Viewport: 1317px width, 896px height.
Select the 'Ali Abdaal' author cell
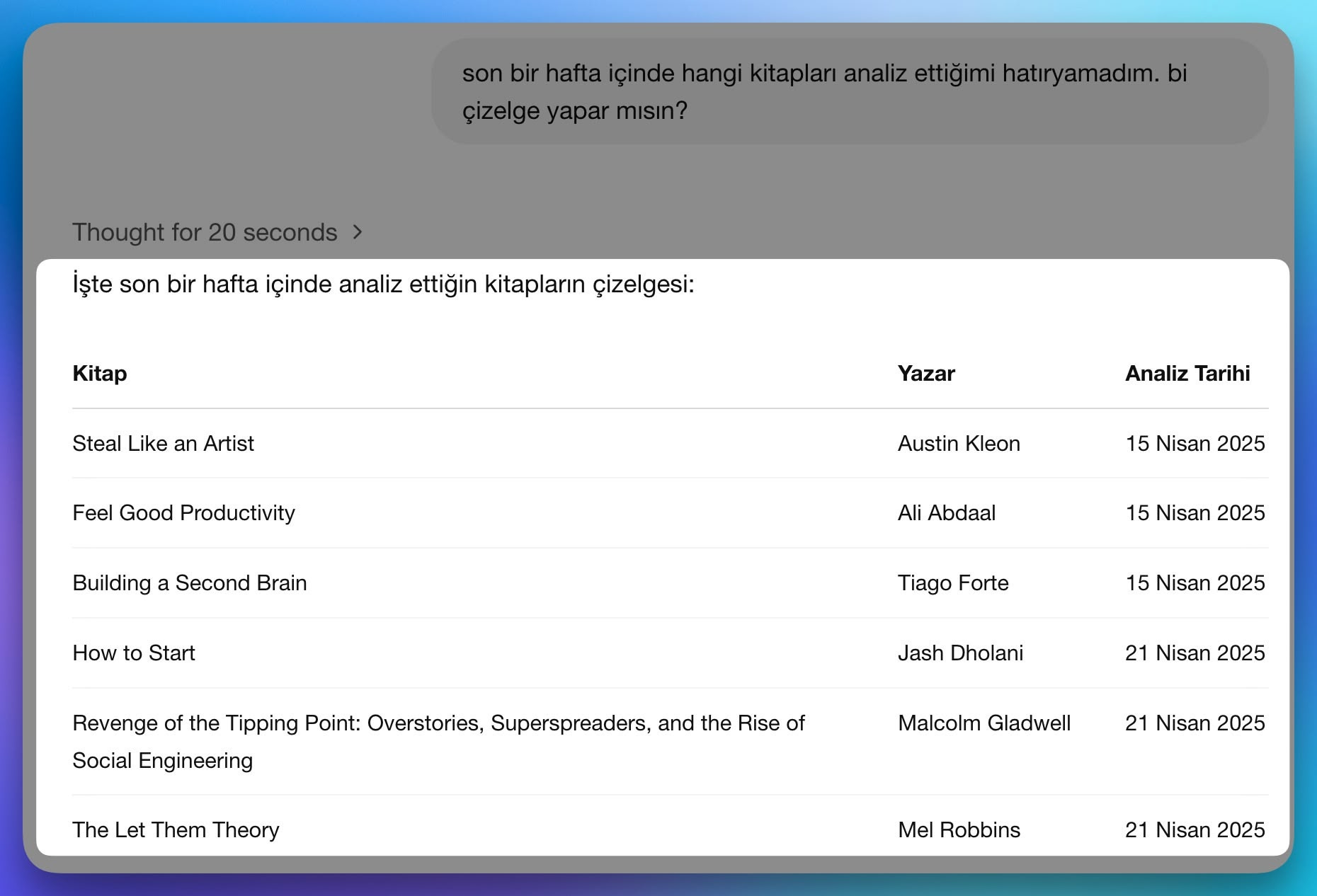(947, 512)
